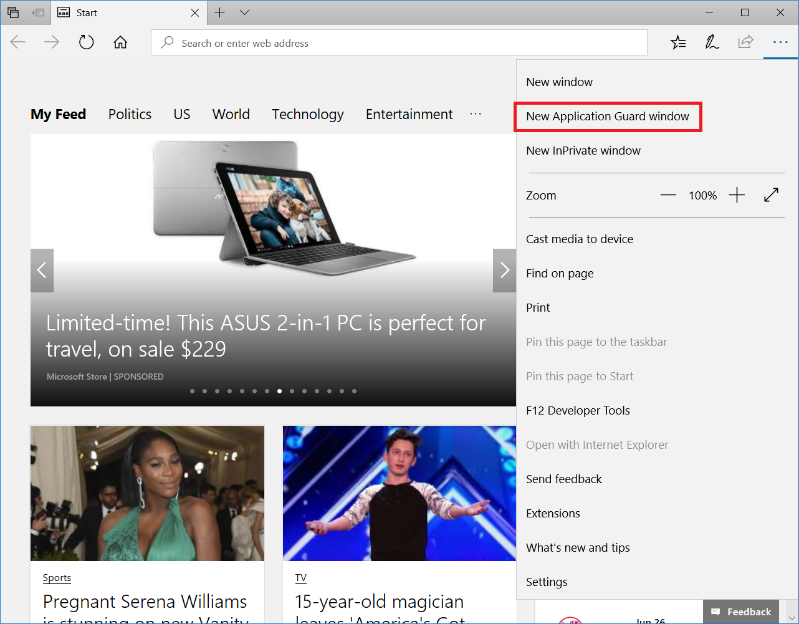Open a new tab with plus icon

pos(220,13)
